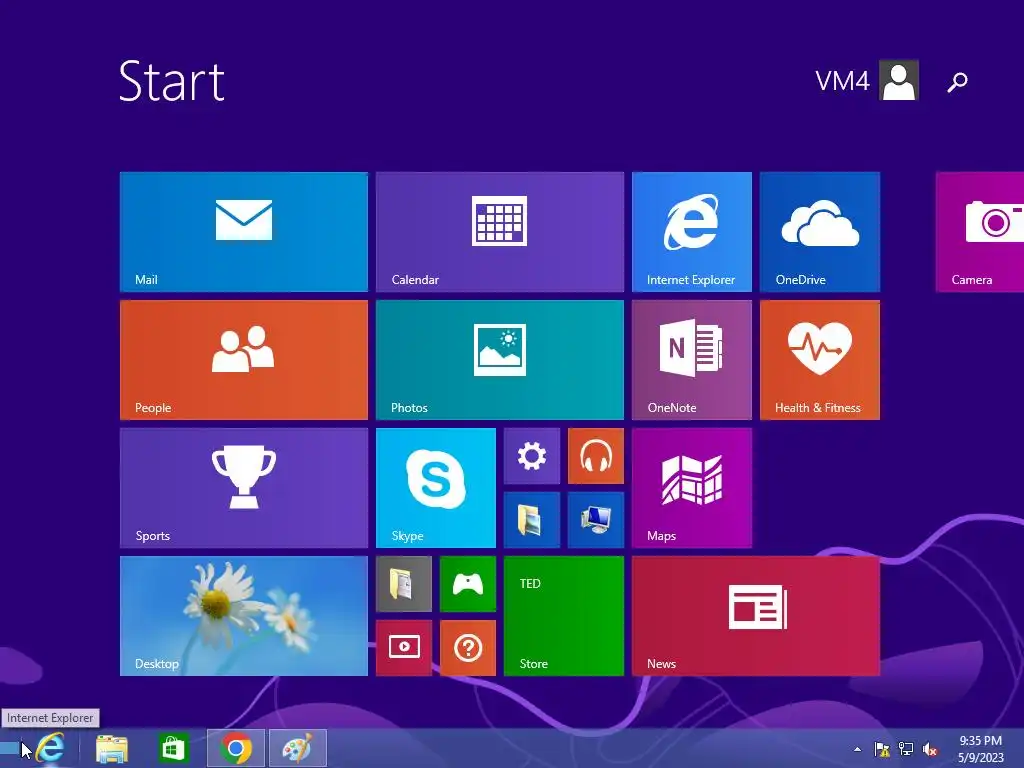Screen dimensions: 1024x768
Task: Open the PC settings gear tile
Action: click(x=532, y=456)
